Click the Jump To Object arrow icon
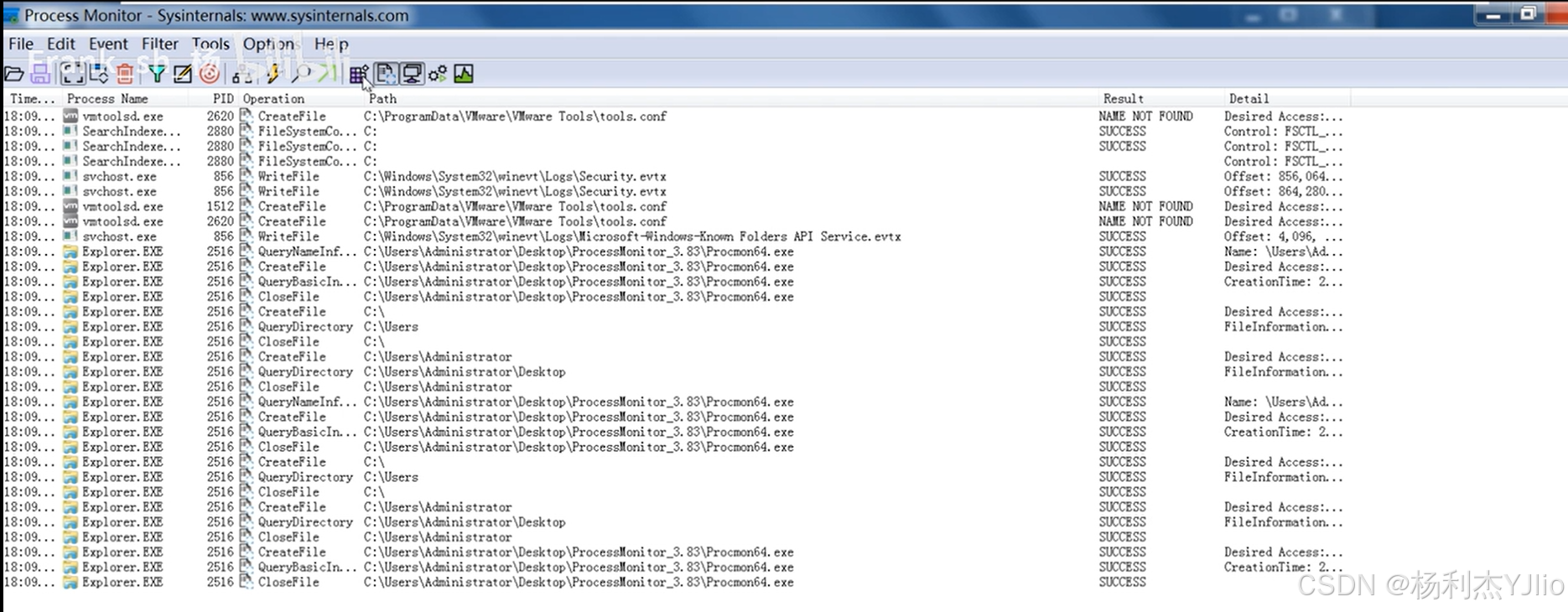 (328, 75)
